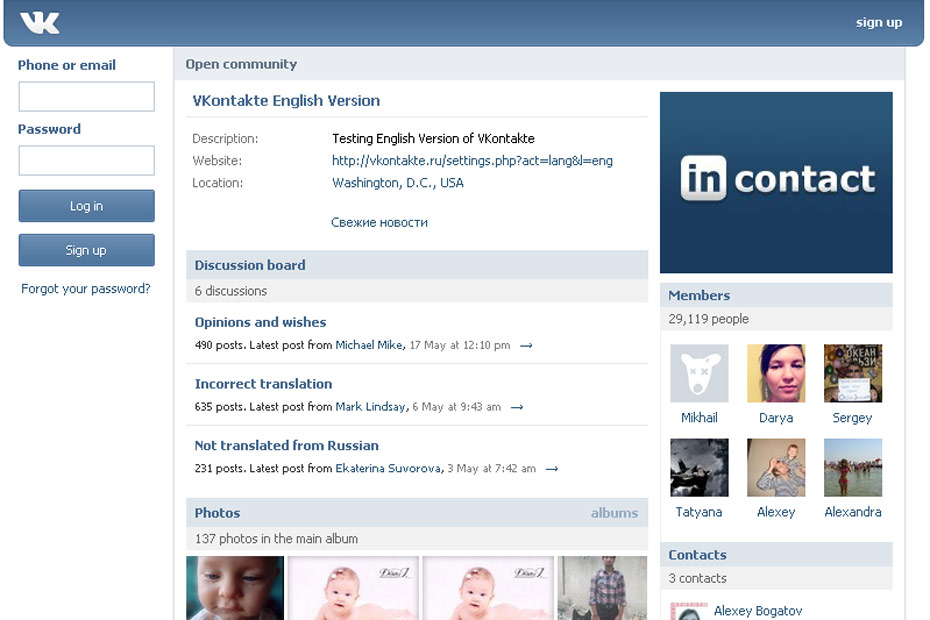
Task: Click the Alexey name link under Members
Action: coord(776,512)
